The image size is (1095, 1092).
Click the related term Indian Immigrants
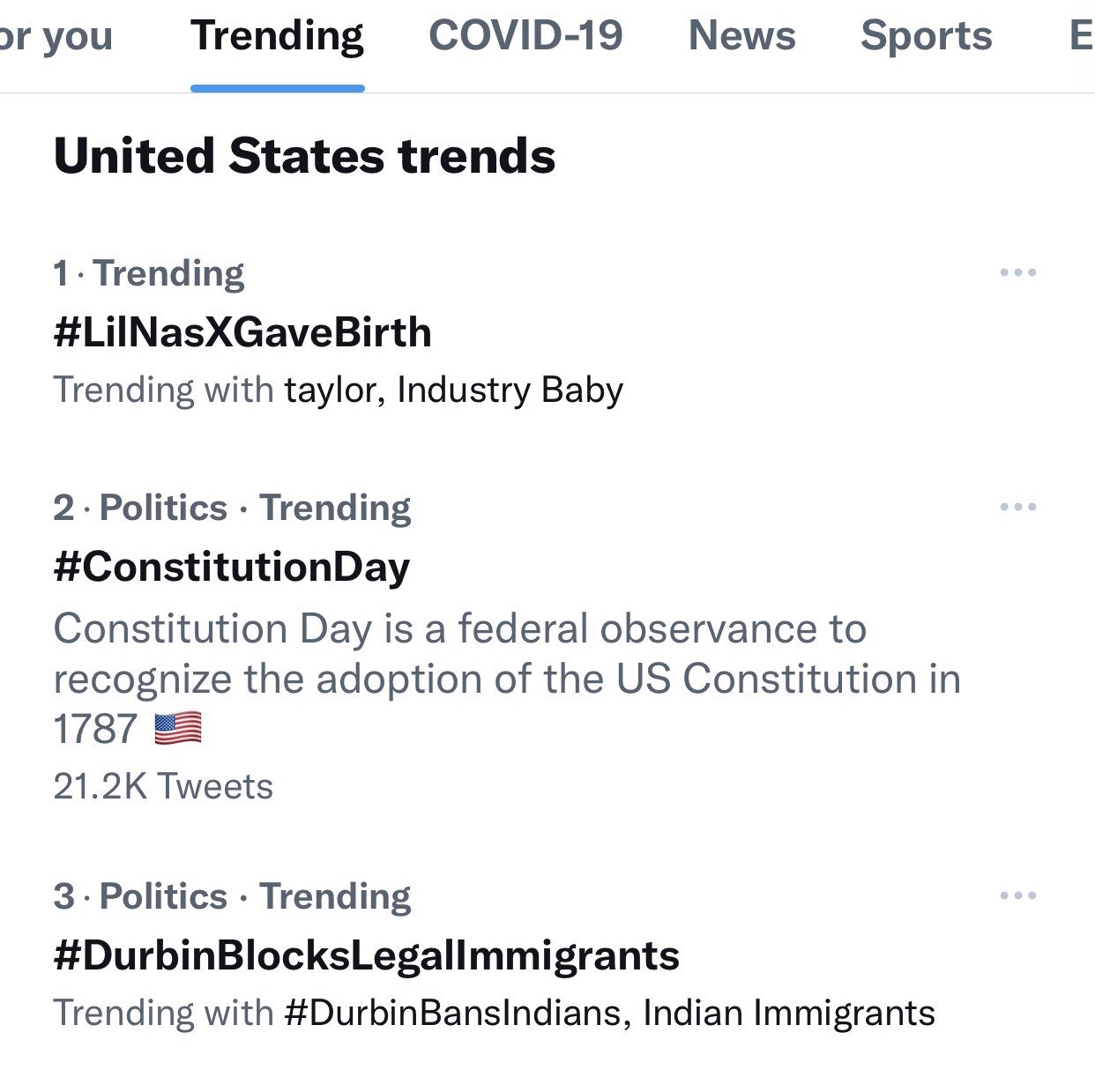click(x=788, y=1013)
